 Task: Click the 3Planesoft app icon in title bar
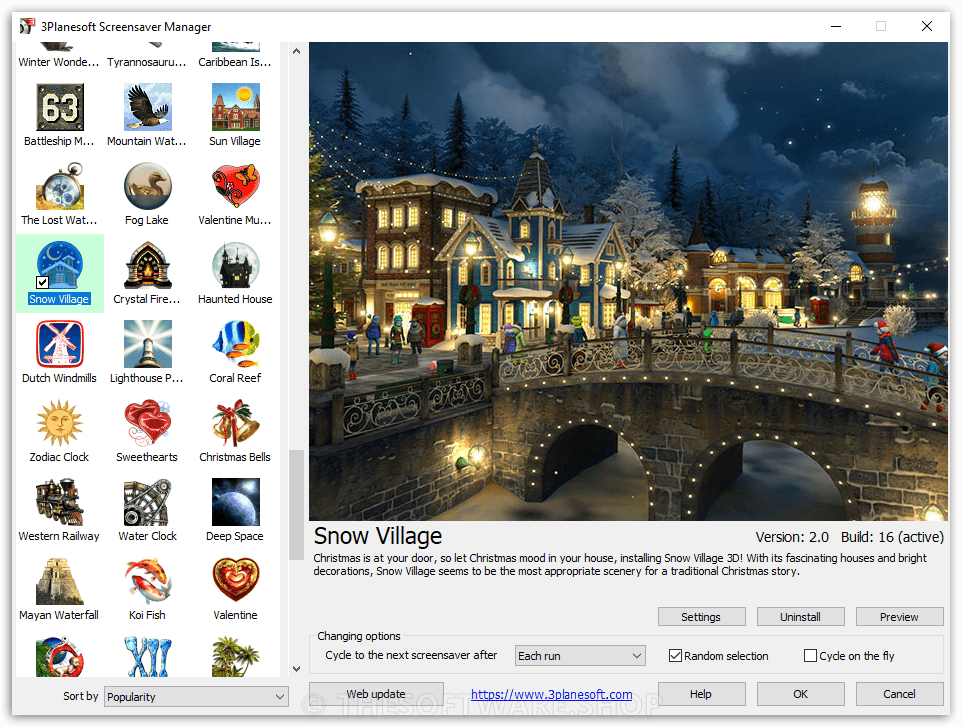[27, 26]
